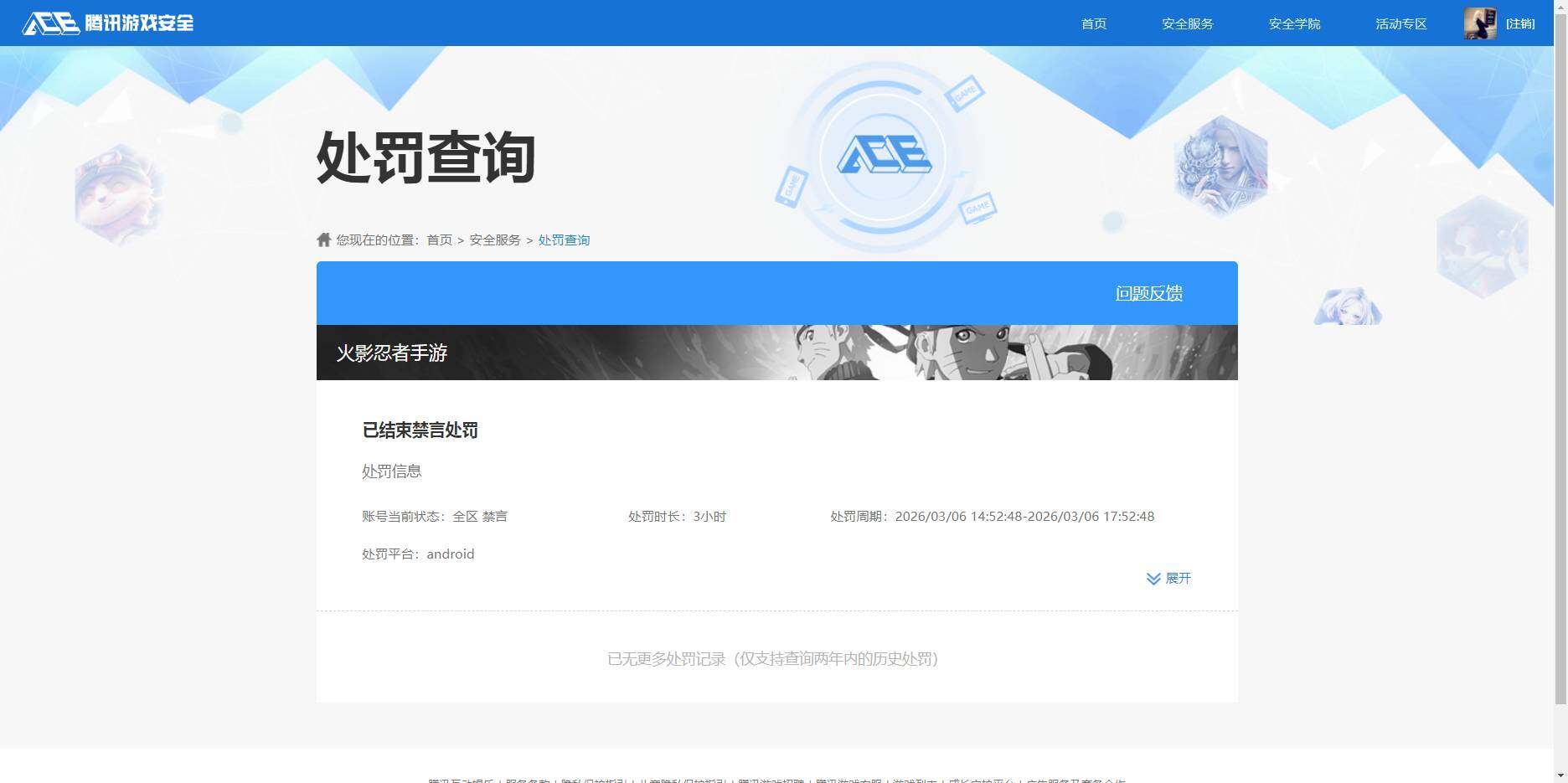Click the double-chevron expand icon
This screenshot has width=1568, height=783.
pos(1153,579)
